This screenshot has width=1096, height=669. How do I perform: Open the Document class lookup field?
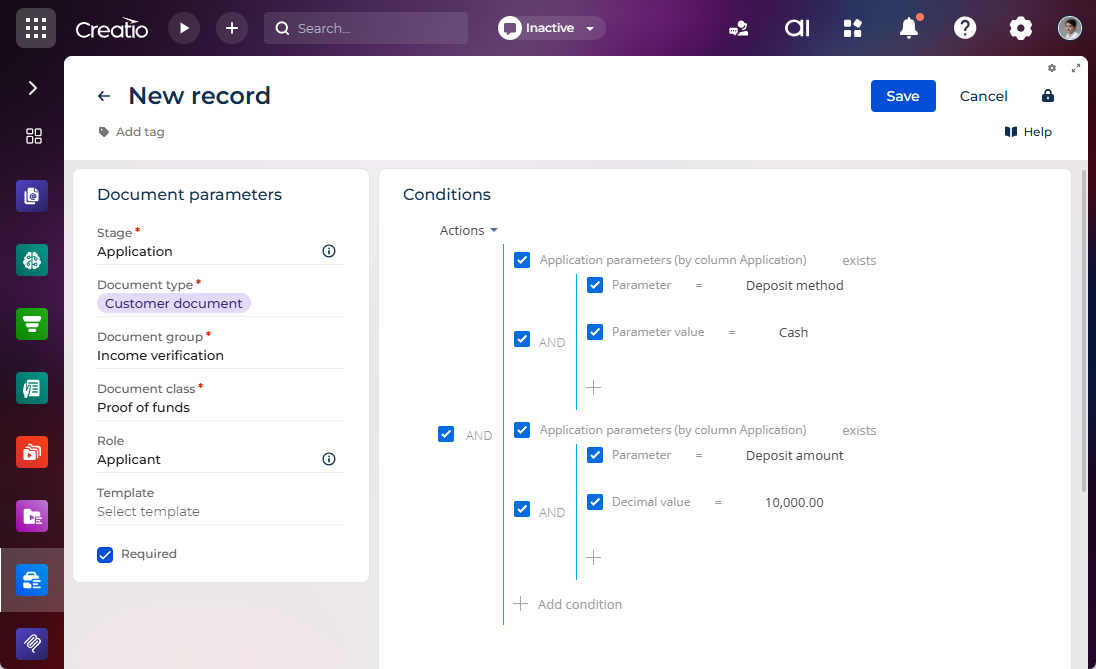coord(220,408)
